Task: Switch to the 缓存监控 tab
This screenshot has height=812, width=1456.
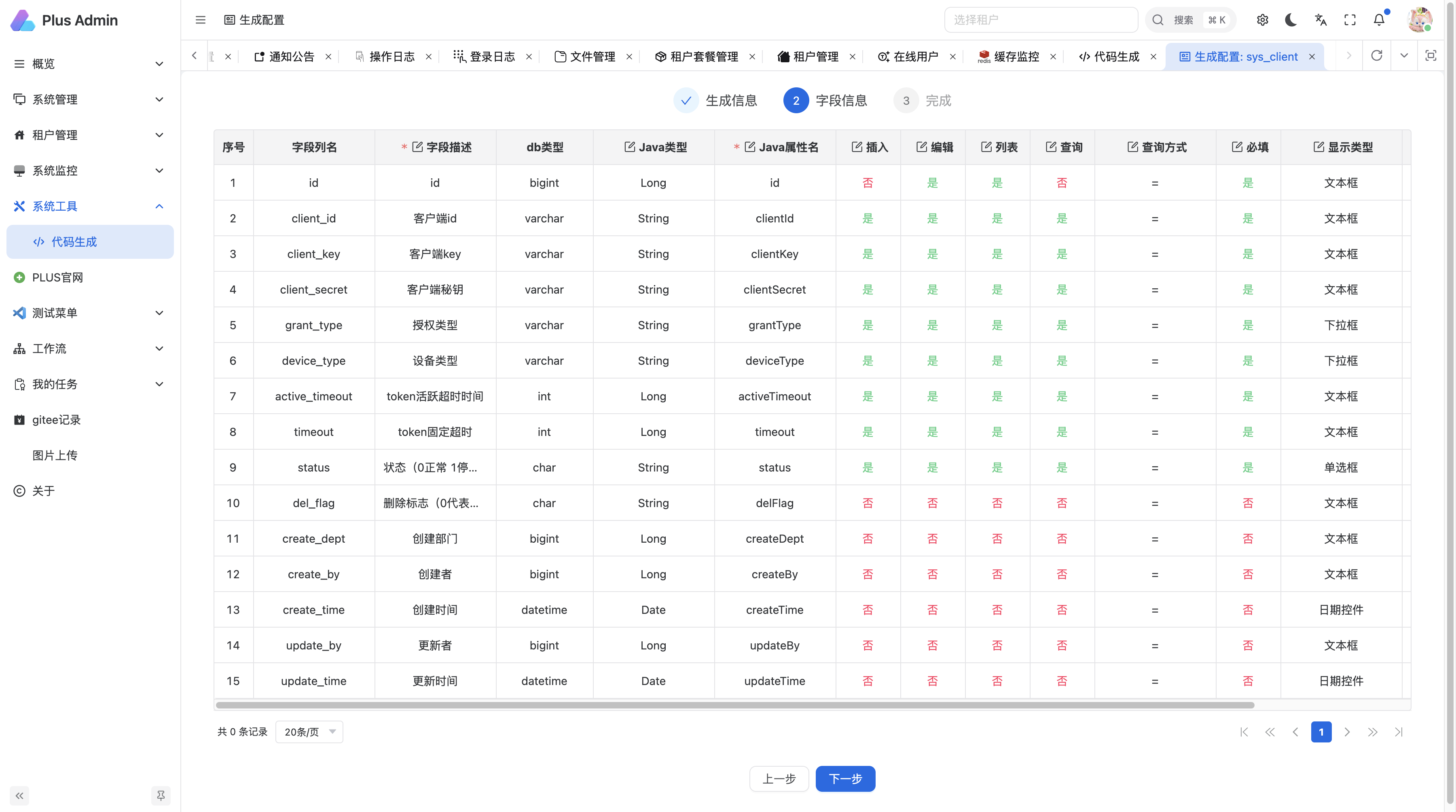Action: [1016, 57]
